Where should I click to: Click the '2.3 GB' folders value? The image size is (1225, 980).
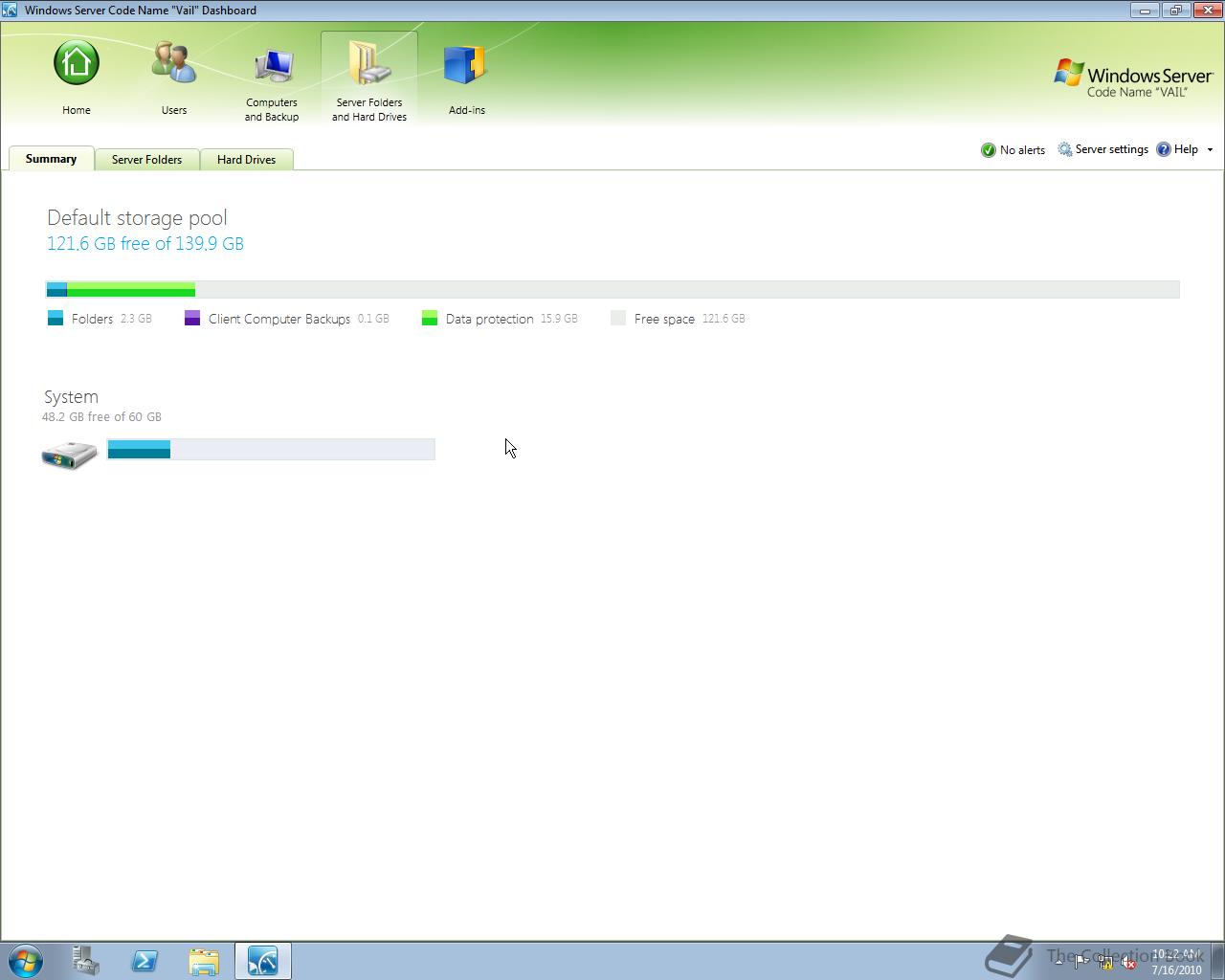pyautogui.click(x=136, y=319)
